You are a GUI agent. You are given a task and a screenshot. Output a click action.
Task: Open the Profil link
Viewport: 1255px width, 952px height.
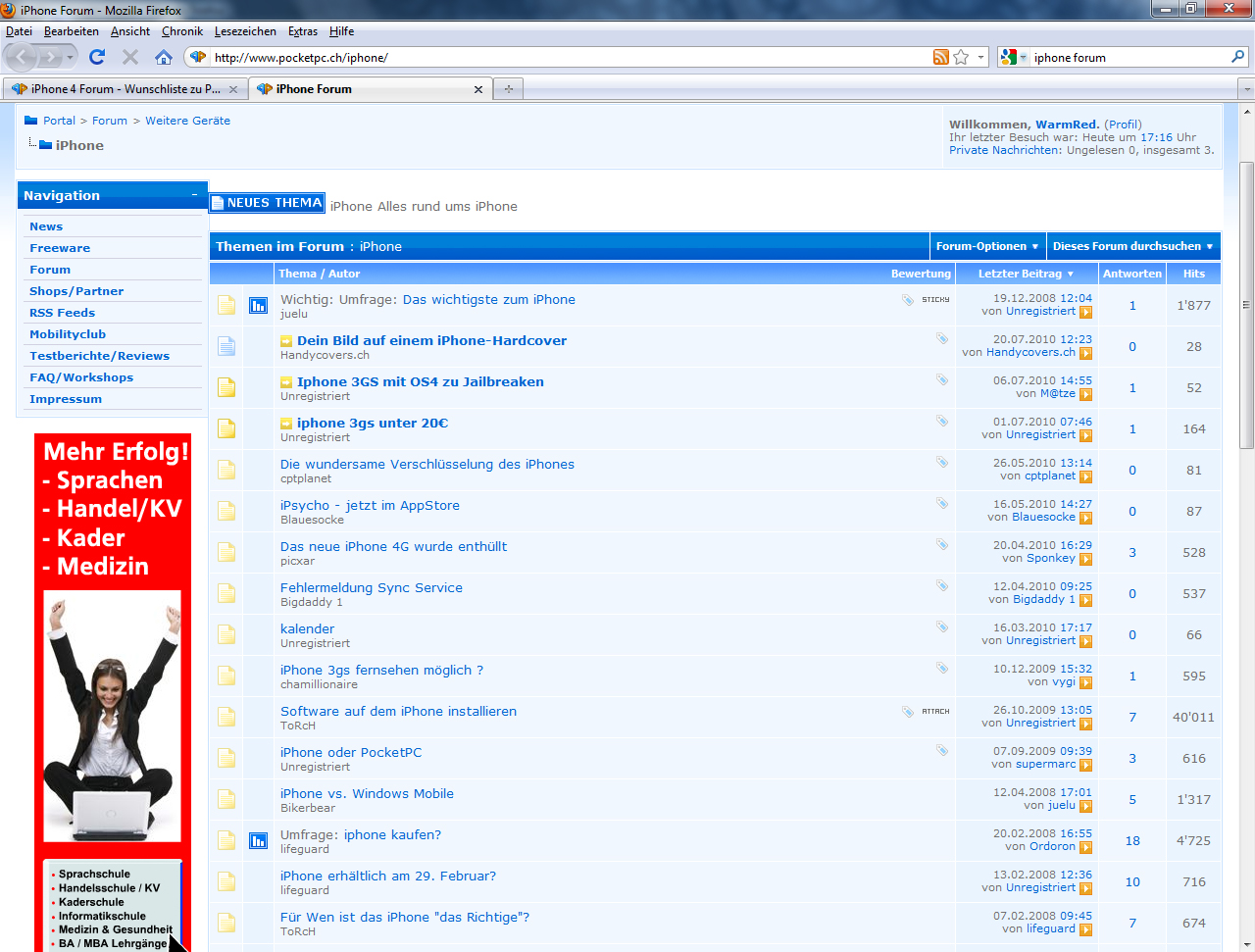click(1123, 125)
